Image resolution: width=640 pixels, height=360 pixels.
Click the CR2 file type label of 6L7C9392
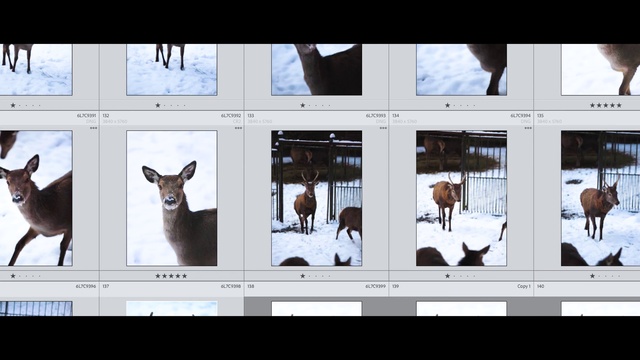point(237,122)
